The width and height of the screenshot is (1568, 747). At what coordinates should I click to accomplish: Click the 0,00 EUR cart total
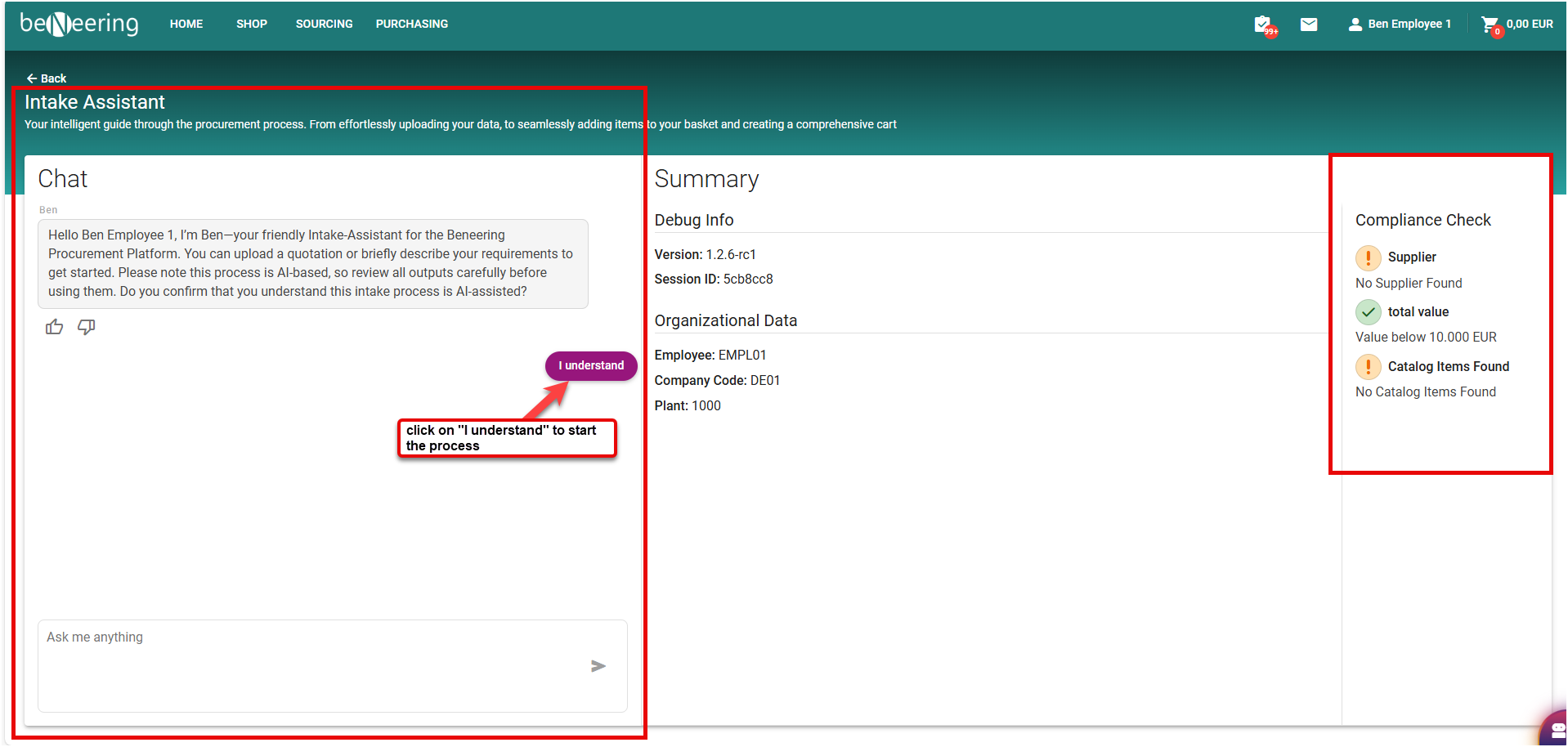coord(1529,24)
